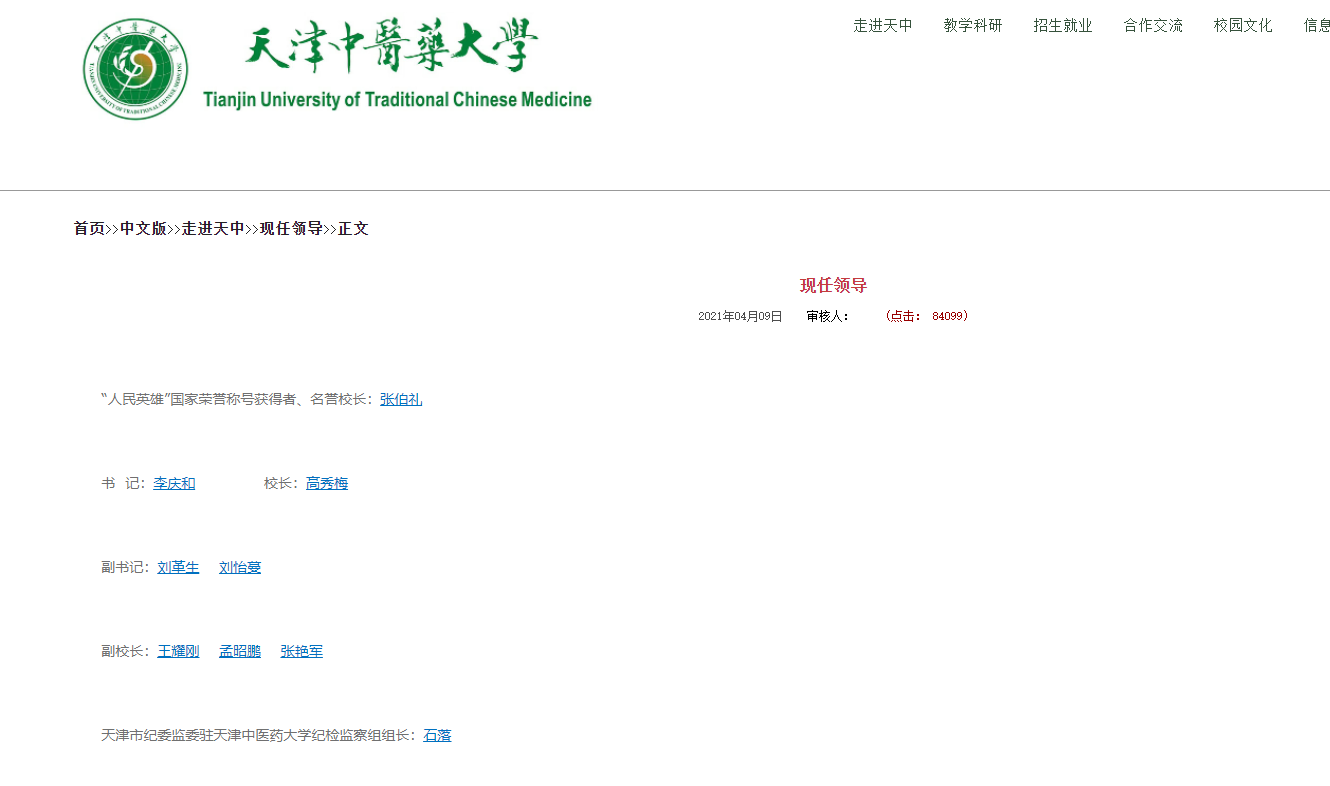Click 中文版 in the breadcrumb trail
The width and height of the screenshot is (1330, 786).
point(143,229)
